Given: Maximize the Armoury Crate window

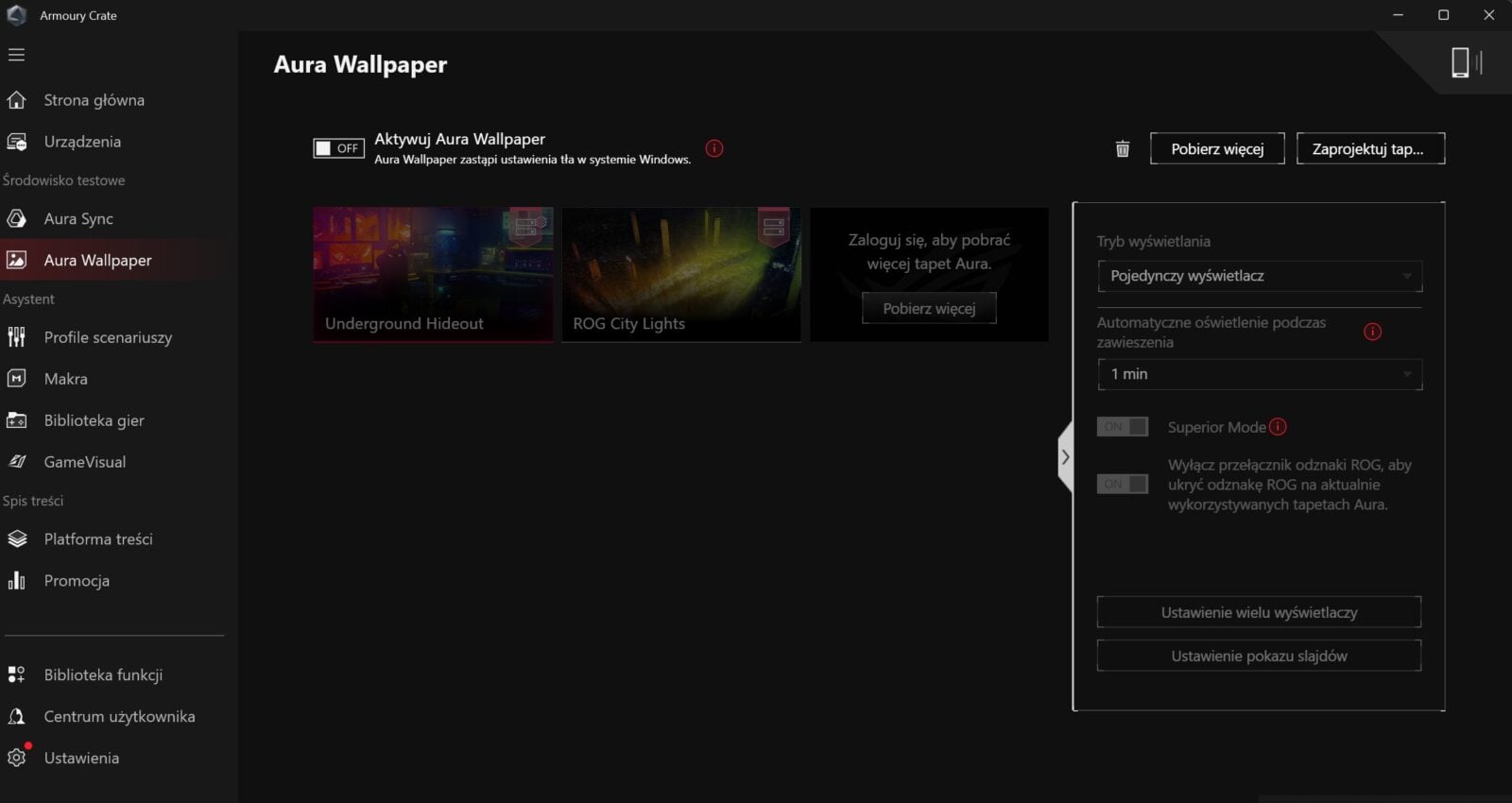Looking at the screenshot, I should coord(1443,15).
